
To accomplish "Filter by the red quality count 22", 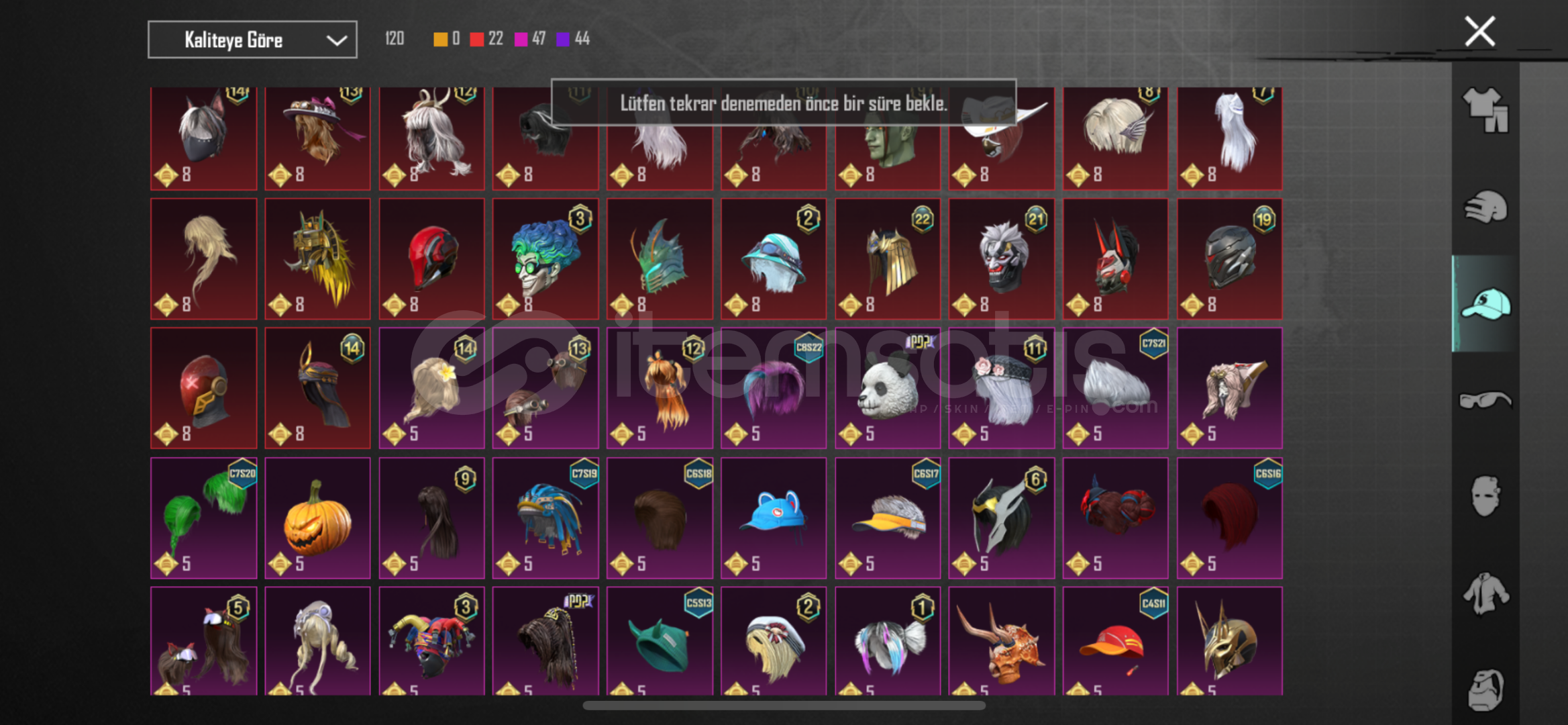I will coord(486,39).
